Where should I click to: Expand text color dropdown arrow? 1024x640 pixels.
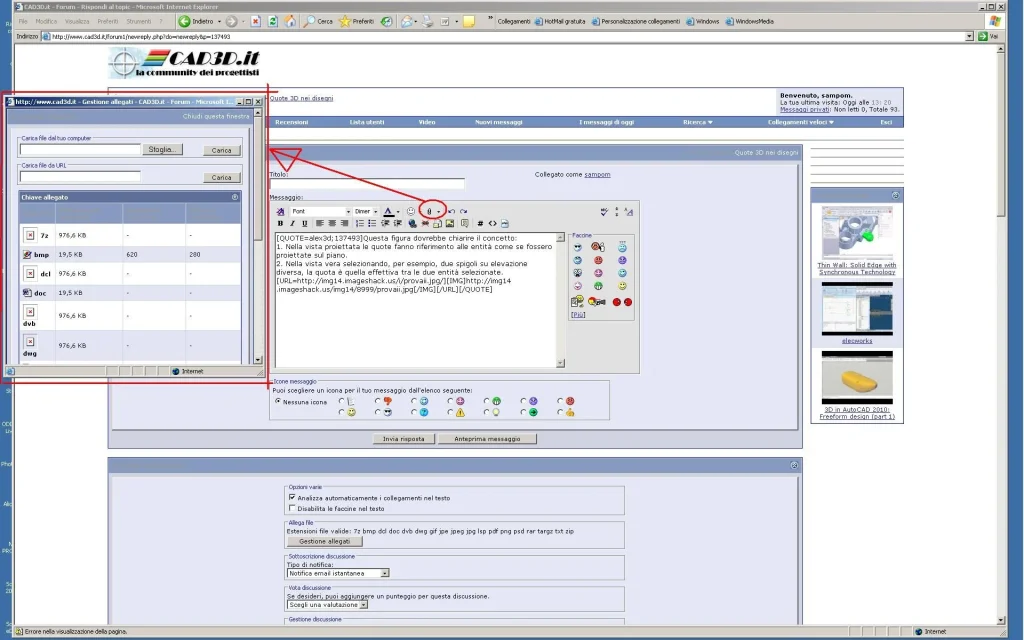pos(398,212)
